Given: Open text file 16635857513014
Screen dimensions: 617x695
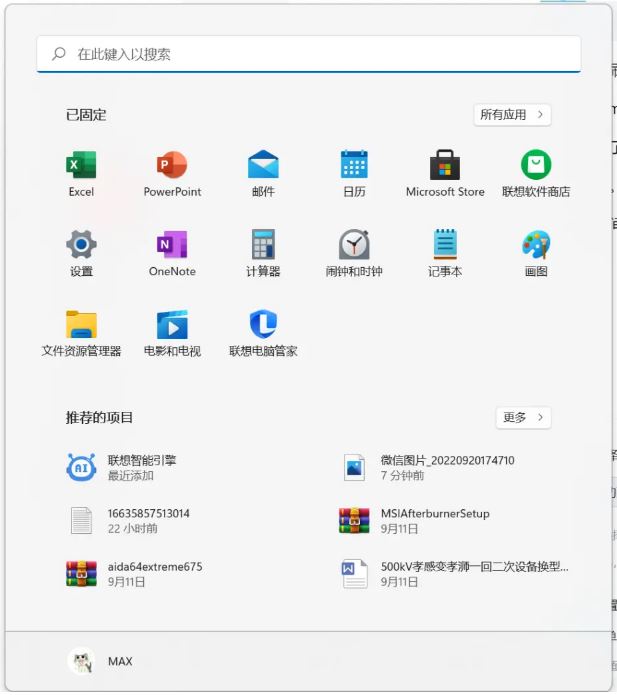Looking at the screenshot, I should [129, 520].
